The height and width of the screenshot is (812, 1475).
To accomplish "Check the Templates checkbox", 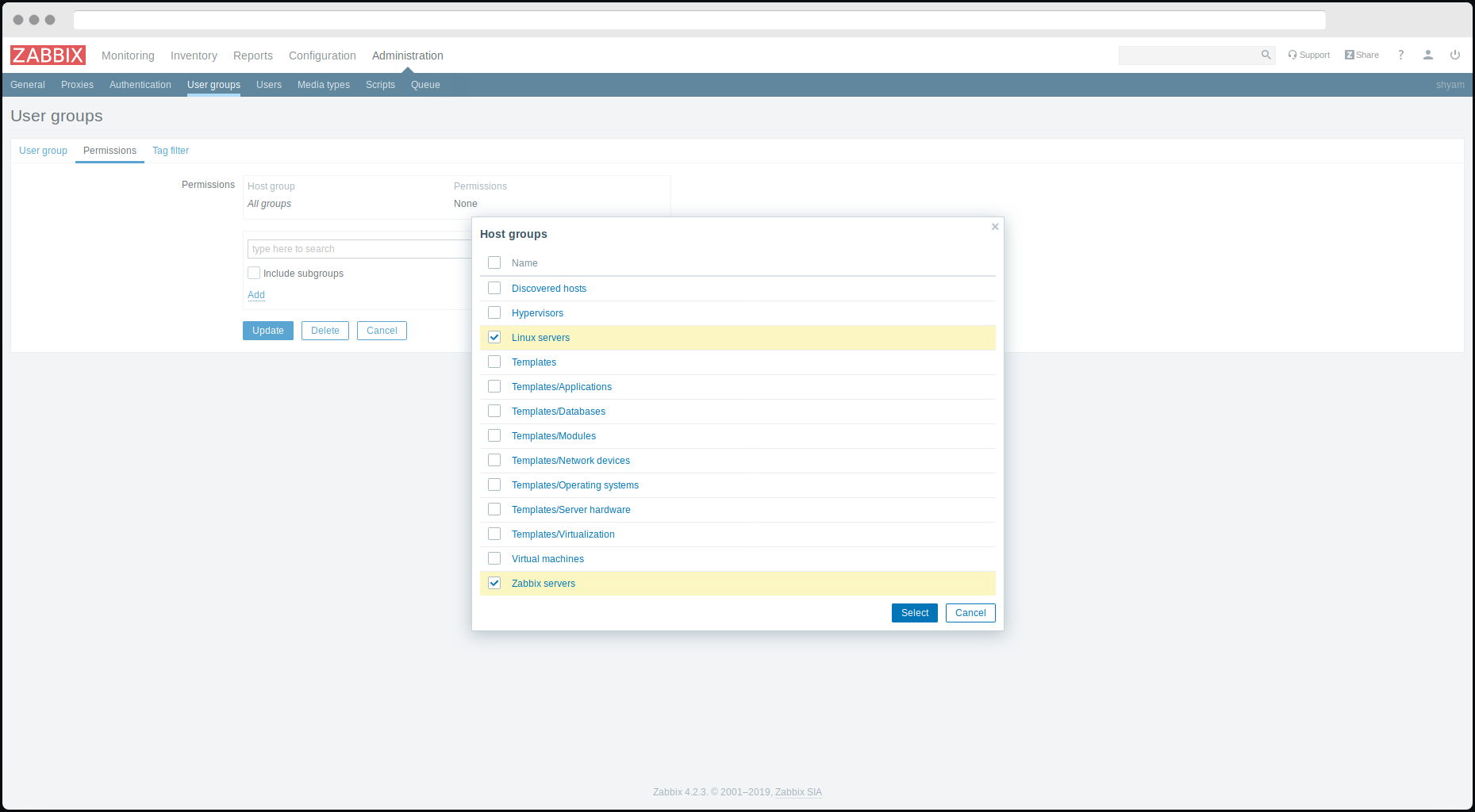I will (x=494, y=362).
